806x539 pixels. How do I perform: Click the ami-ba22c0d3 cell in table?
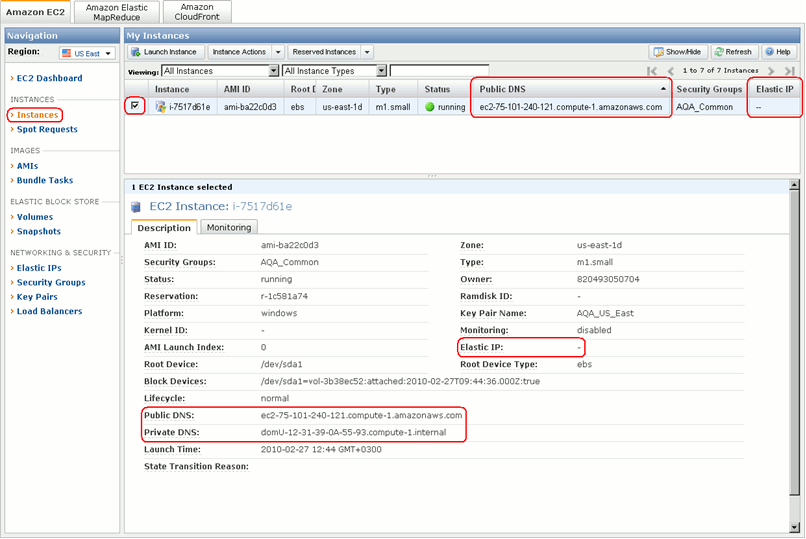pos(250,107)
